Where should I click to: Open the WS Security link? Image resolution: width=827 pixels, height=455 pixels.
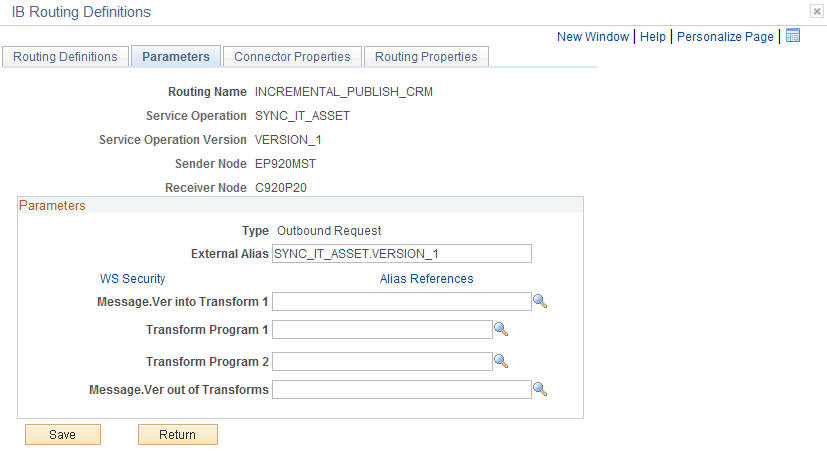(132, 278)
